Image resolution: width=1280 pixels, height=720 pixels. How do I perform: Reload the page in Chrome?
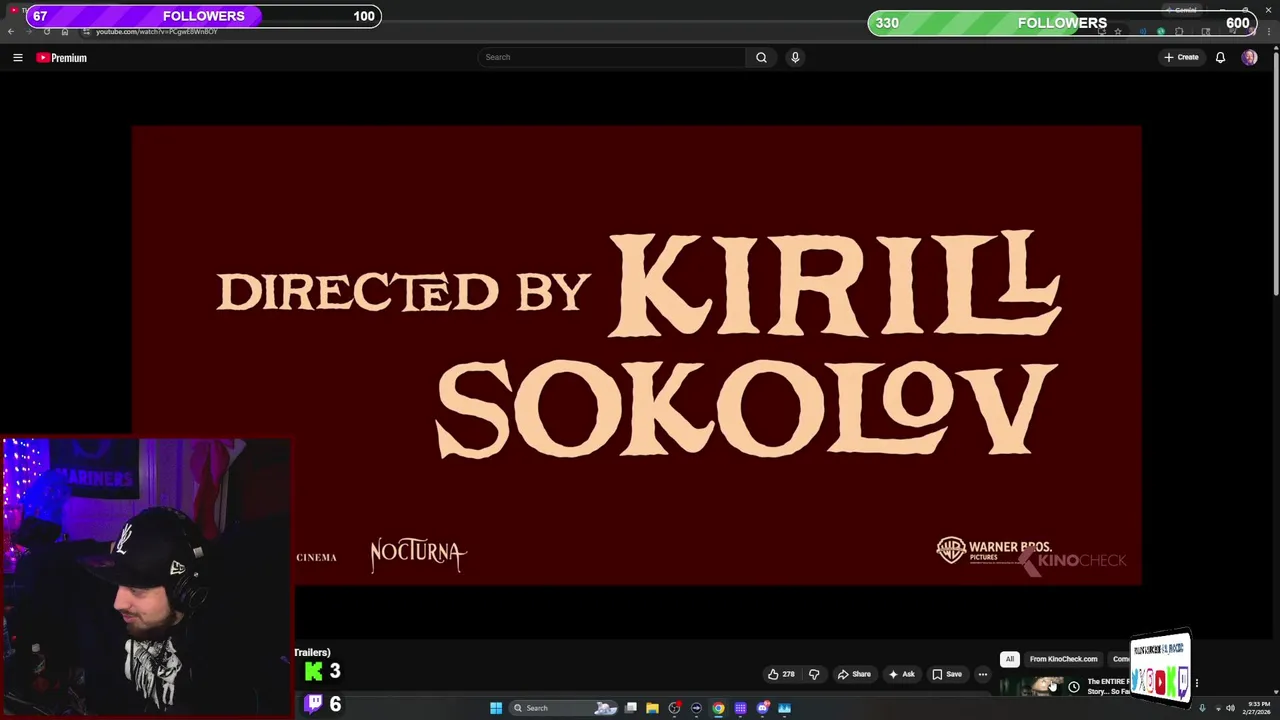46,32
